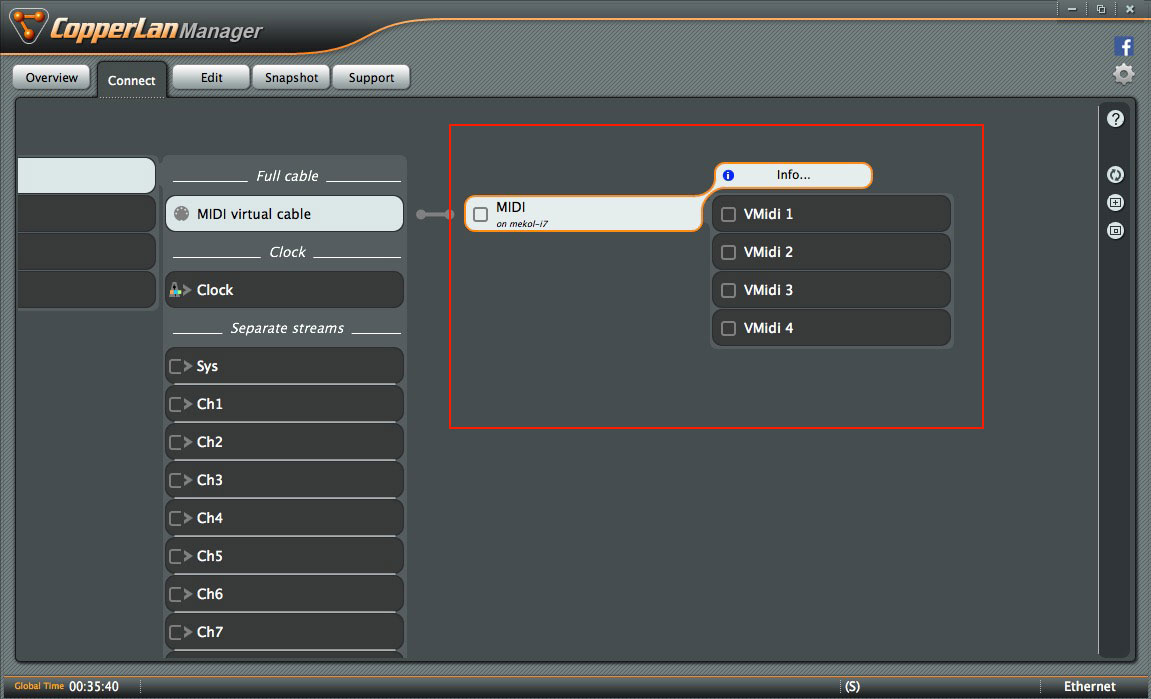Enable the VMidi 3 checkbox
1151x699 pixels.
point(728,290)
